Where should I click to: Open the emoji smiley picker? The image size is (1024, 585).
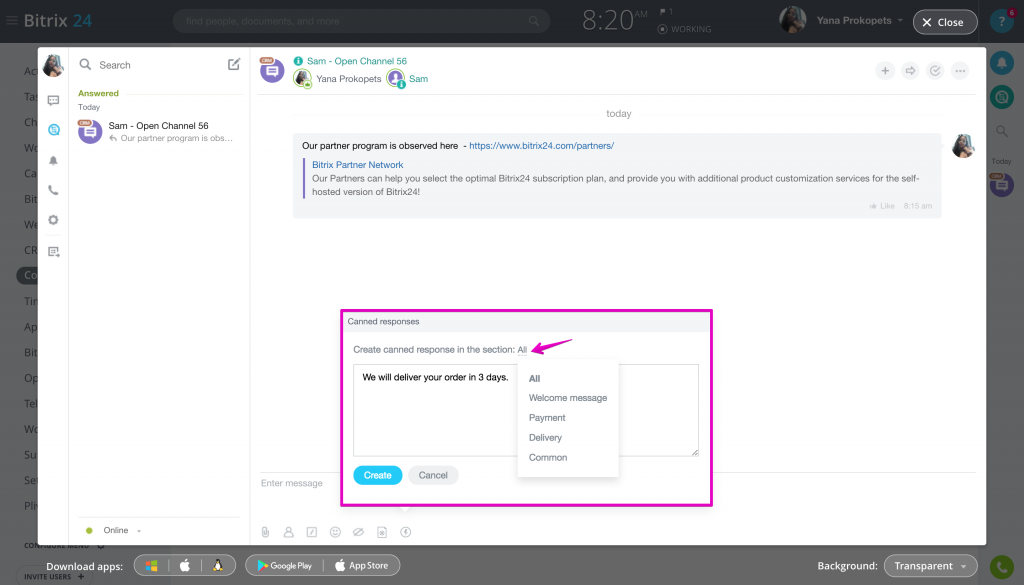pos(335,532)
